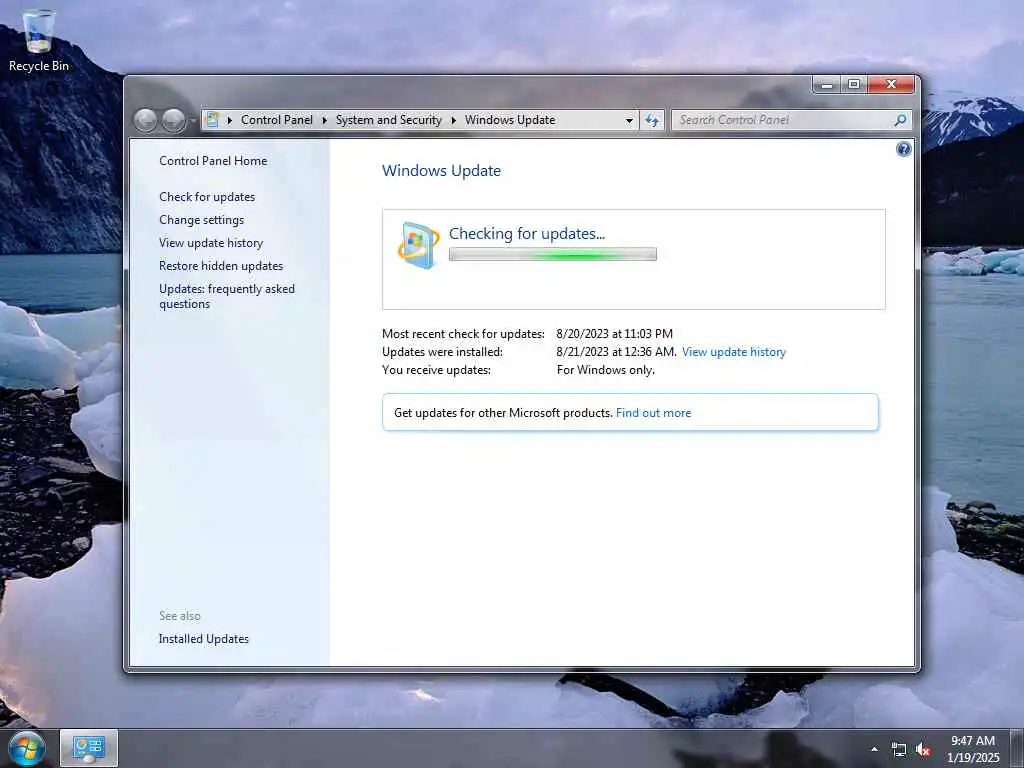Open Installed Updates under See also

pos(204,639)
